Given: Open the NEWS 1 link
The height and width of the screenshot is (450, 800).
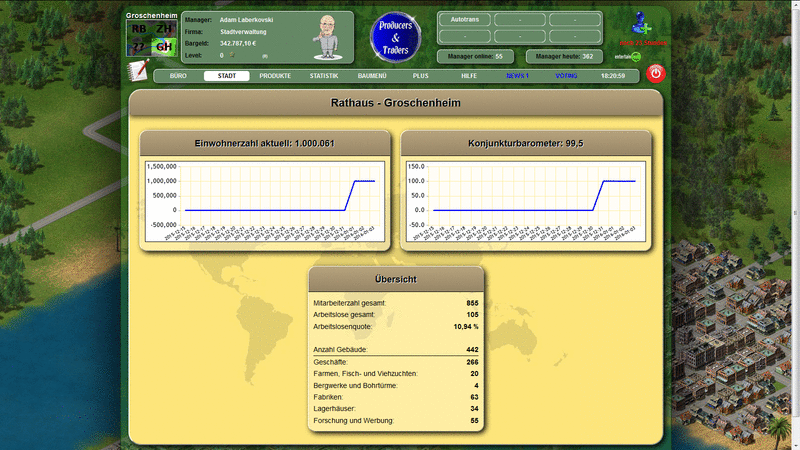Looking at the screenshot, I should pyautogui.click(x=517, y=76).
